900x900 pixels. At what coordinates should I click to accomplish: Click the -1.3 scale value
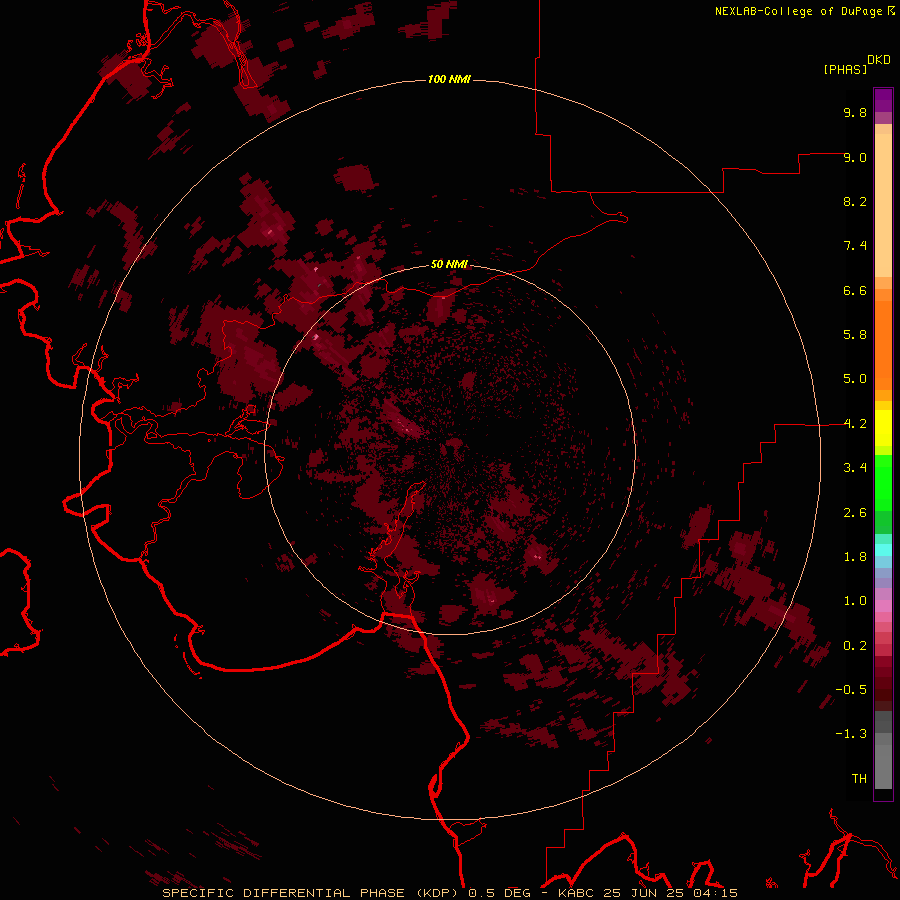click(x=851, y=734)
